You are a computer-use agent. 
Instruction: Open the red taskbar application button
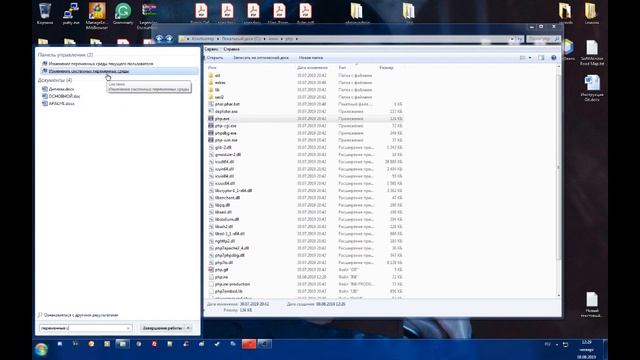click(249, 344)
